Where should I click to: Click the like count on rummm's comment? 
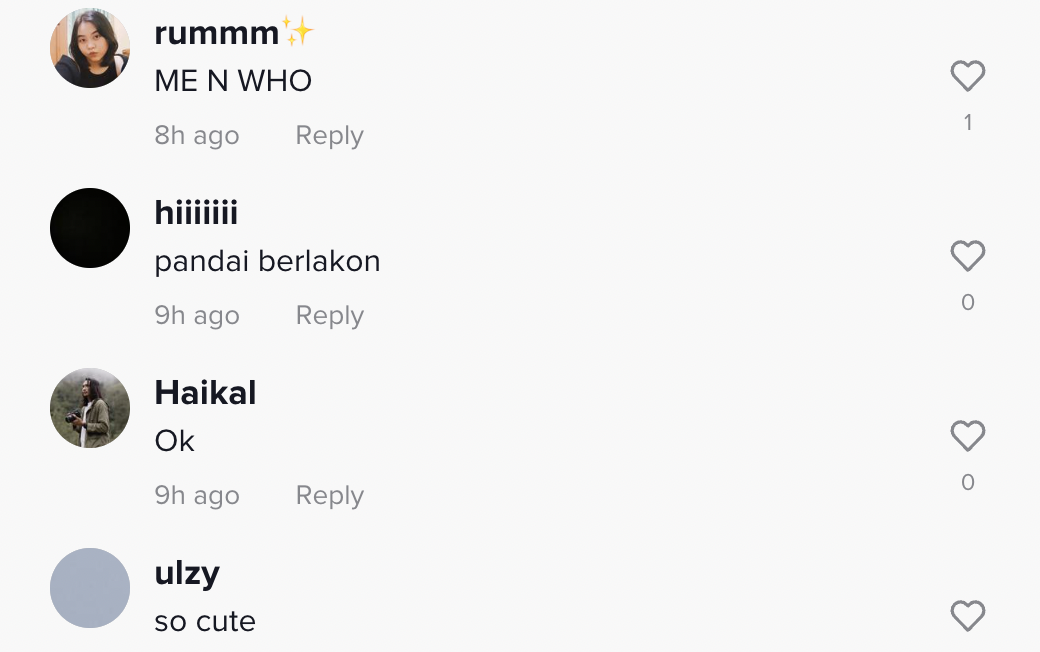(967, 122)
